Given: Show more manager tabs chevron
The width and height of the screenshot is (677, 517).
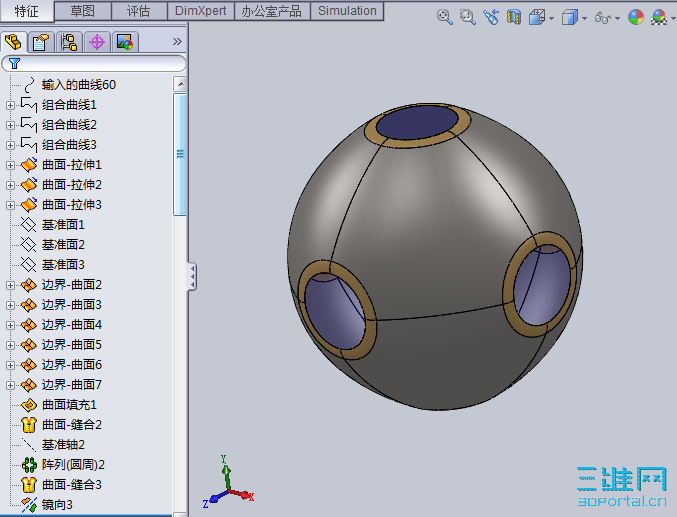Looking at the screenshot, I should [x=177, y=41].
